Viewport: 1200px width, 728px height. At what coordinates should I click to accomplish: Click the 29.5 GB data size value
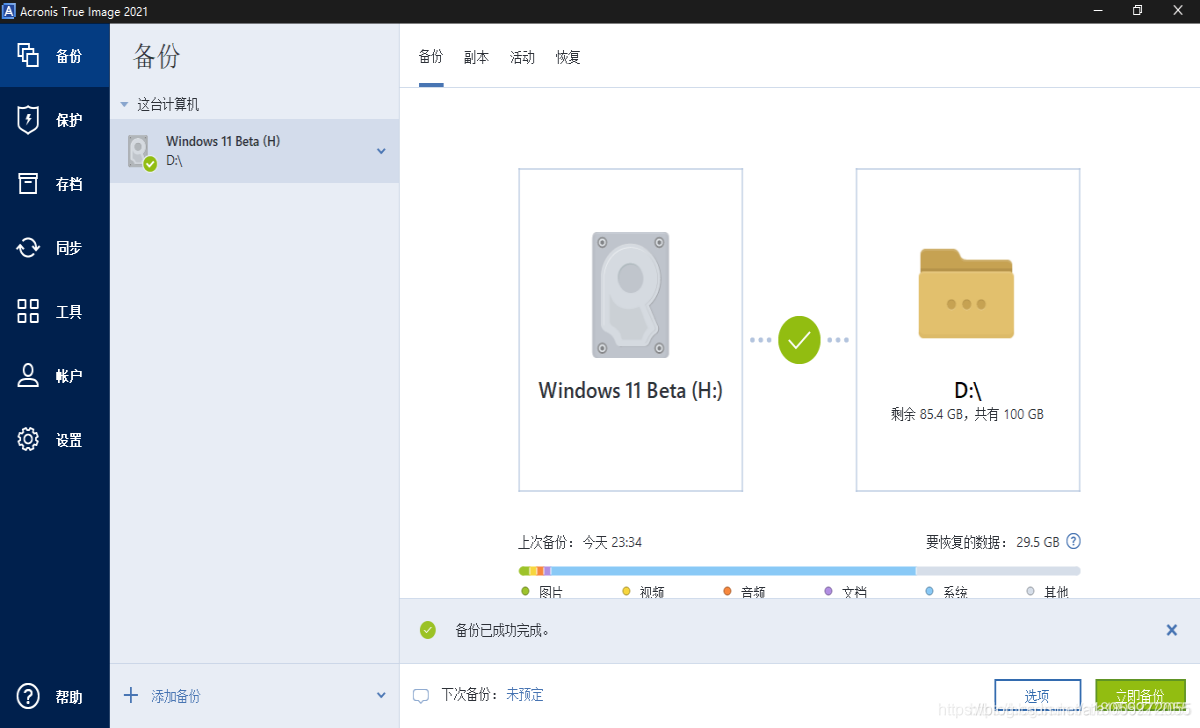tap(1038, 542)
